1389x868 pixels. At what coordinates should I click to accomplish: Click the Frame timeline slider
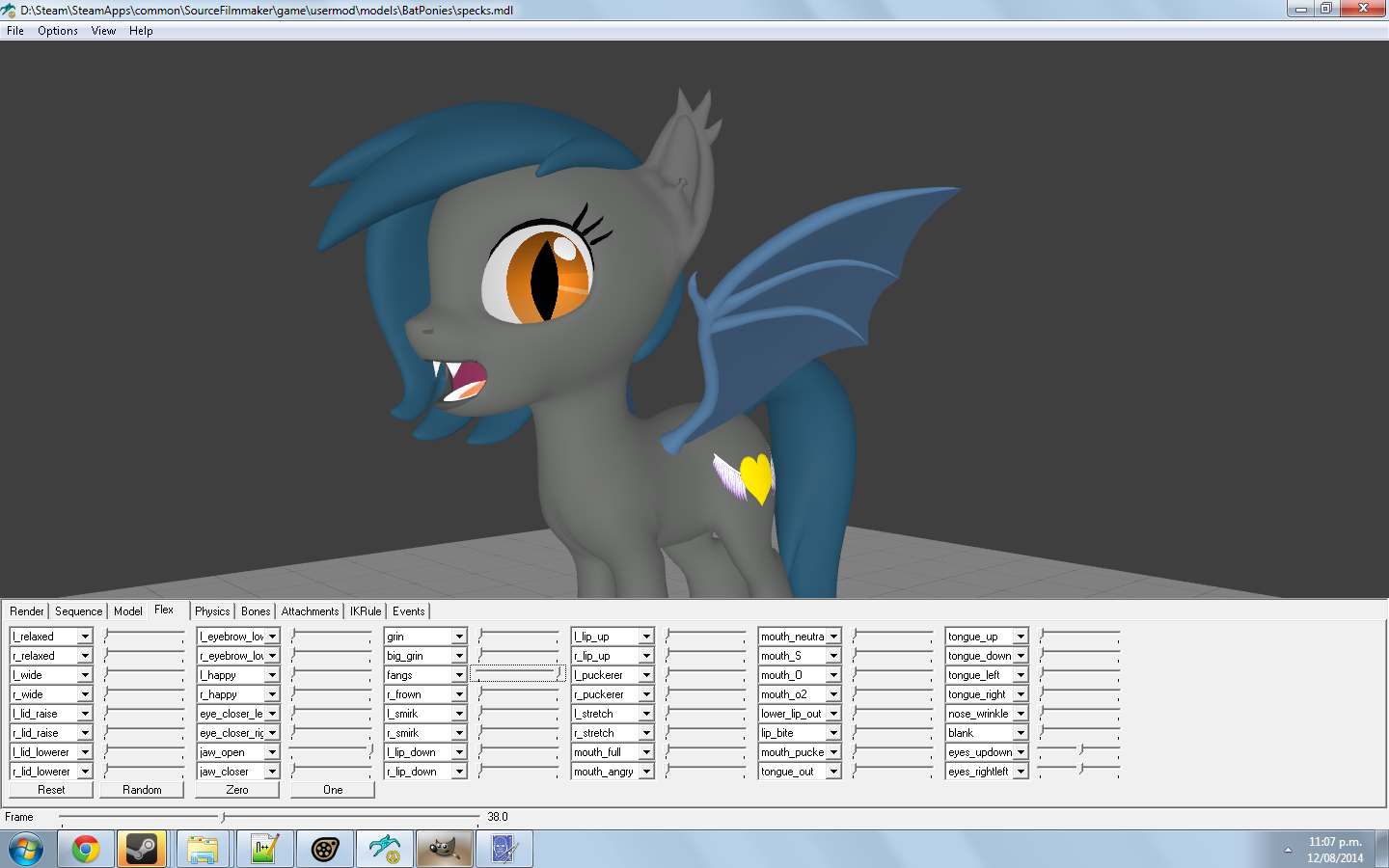269,817
